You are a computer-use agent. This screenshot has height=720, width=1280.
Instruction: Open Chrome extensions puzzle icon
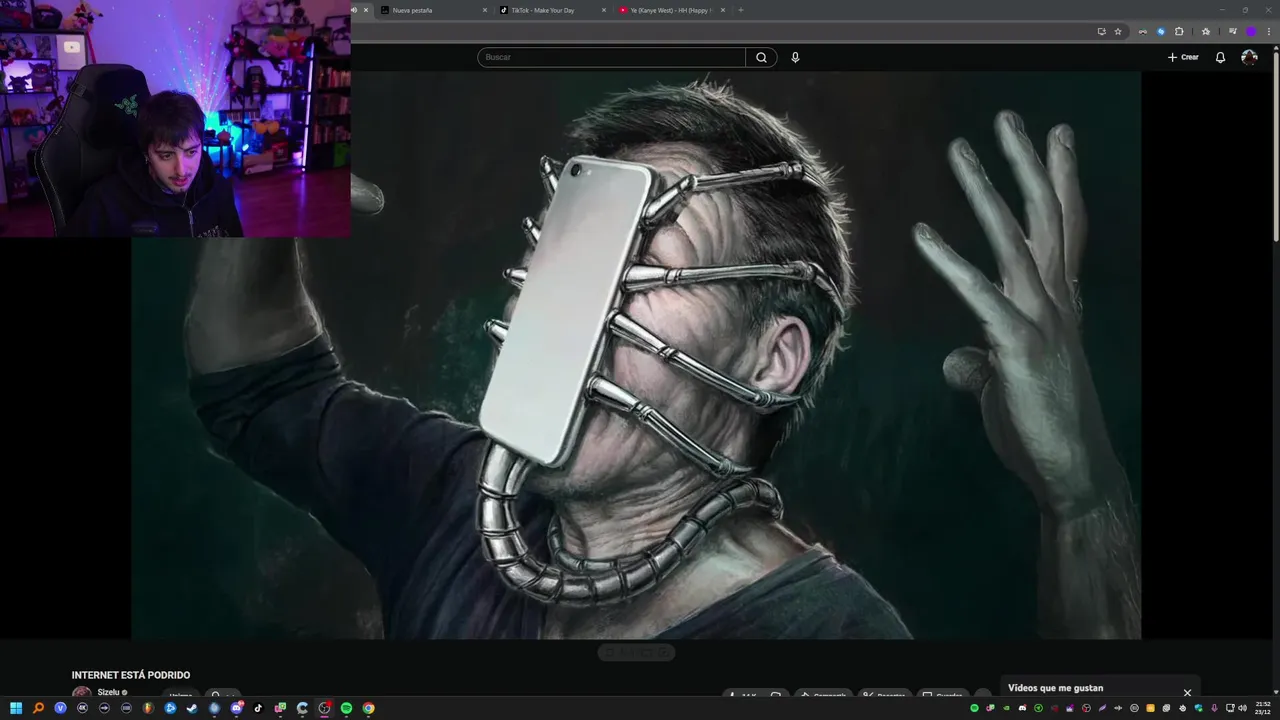(1179, 31)
